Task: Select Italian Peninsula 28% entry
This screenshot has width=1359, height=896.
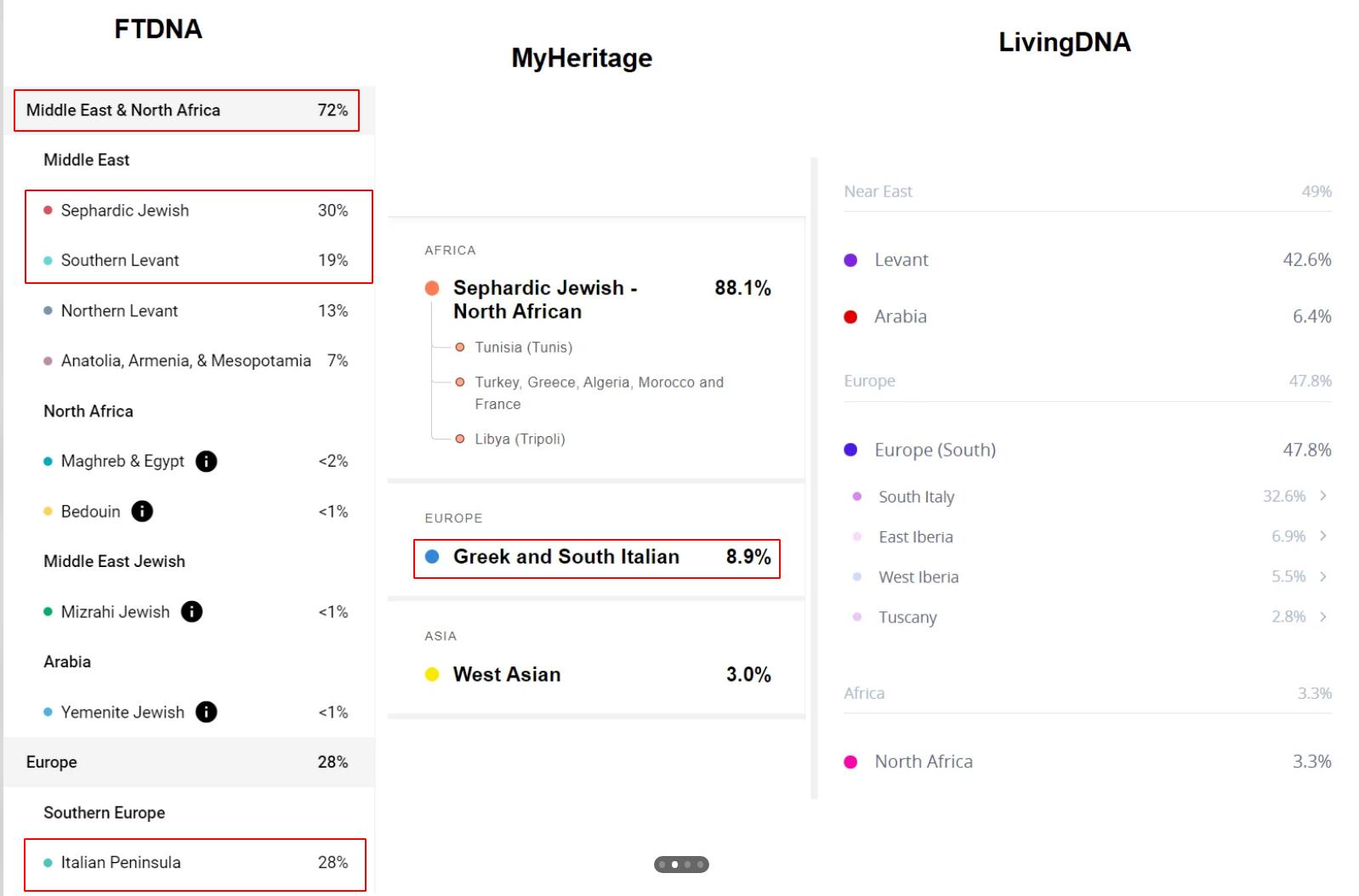Action: click(196, 863)
